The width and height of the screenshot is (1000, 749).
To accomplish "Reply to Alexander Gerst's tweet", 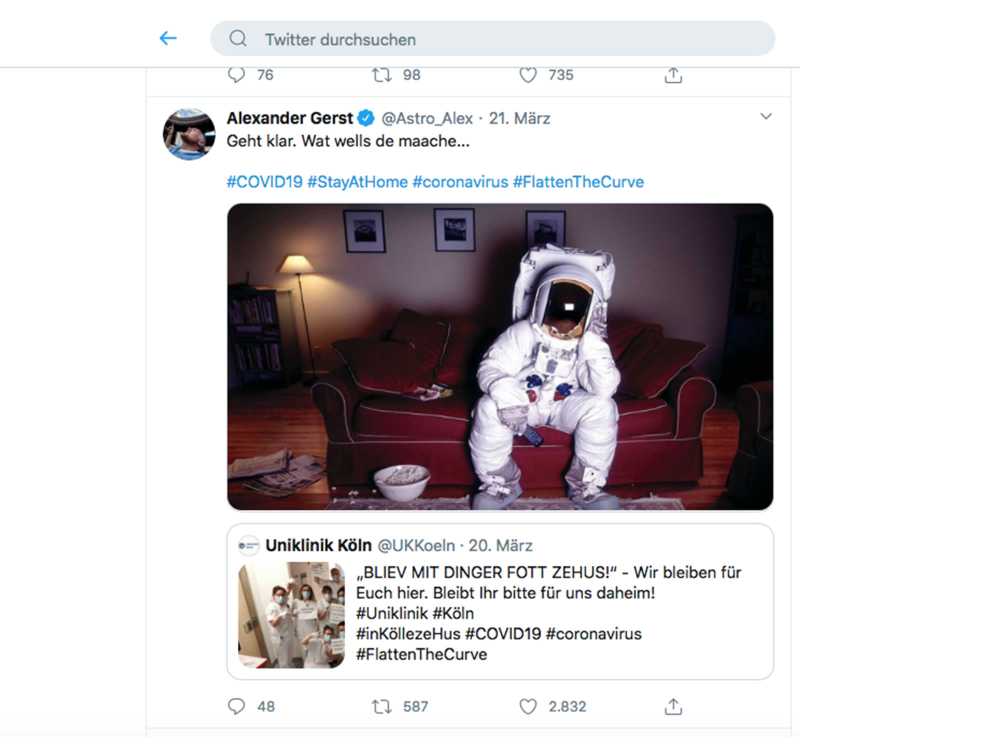I will pos(237,706).
